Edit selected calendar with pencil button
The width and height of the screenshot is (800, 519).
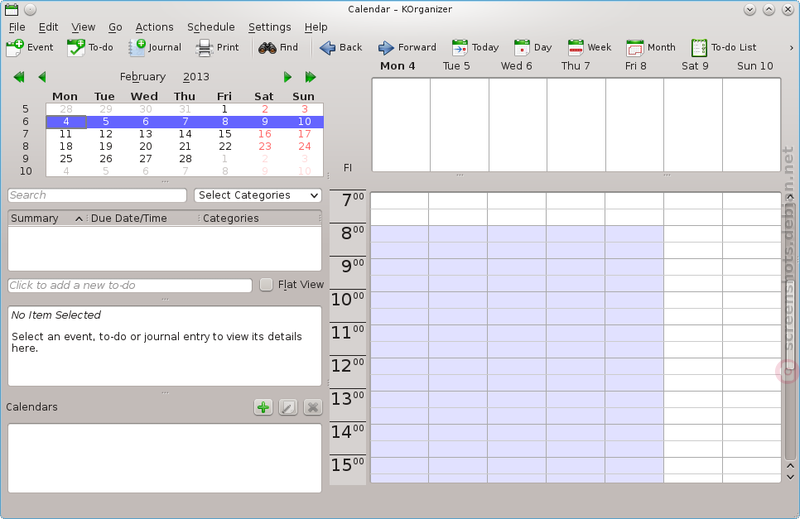[x=288, y=407]
